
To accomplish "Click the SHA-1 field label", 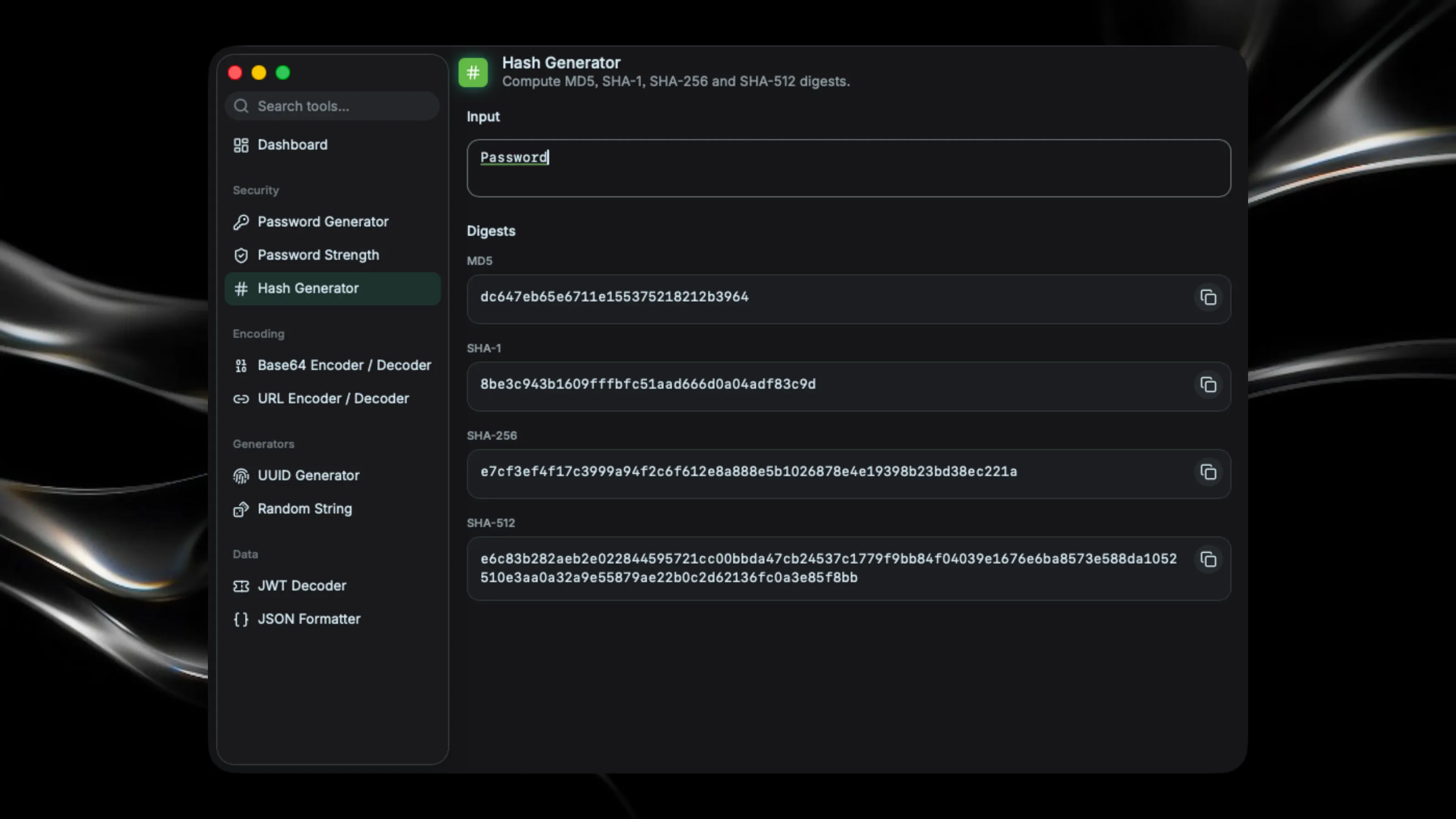I will (484, 349).
